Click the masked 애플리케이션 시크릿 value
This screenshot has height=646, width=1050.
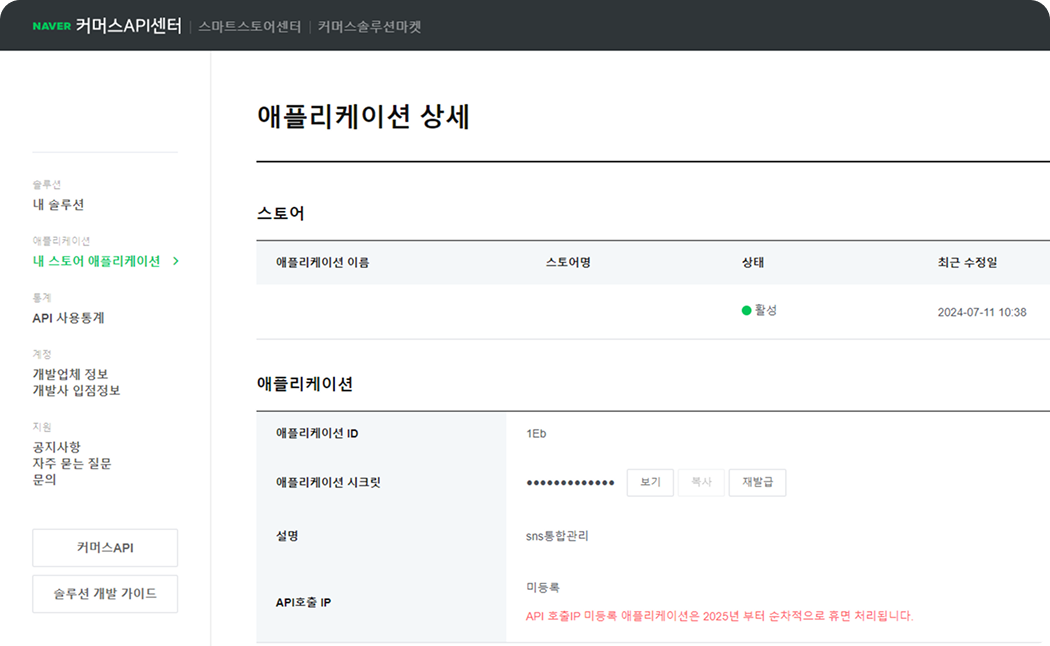[570, 483]
